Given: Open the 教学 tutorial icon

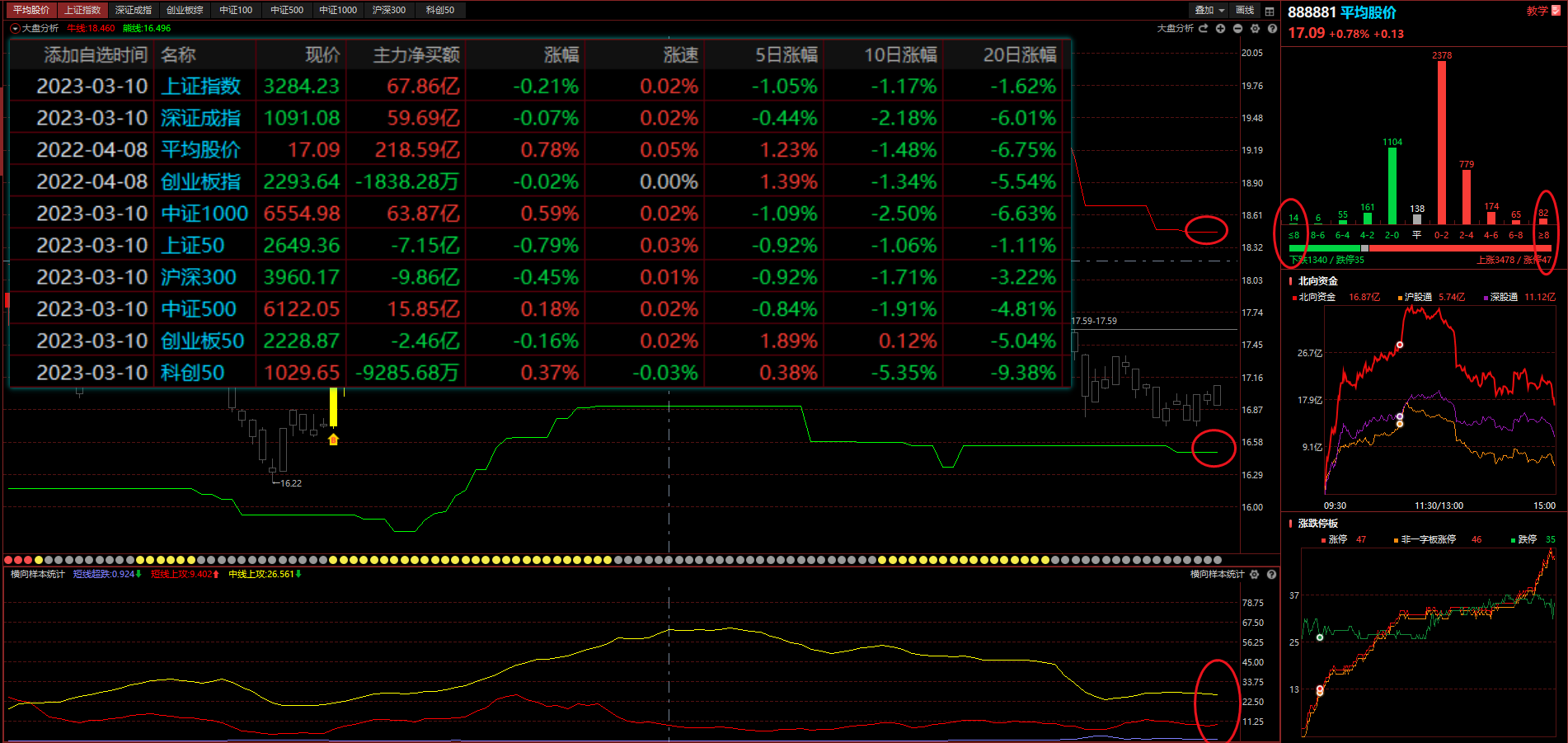Looking at the screenshot, I should (1556, 11).
